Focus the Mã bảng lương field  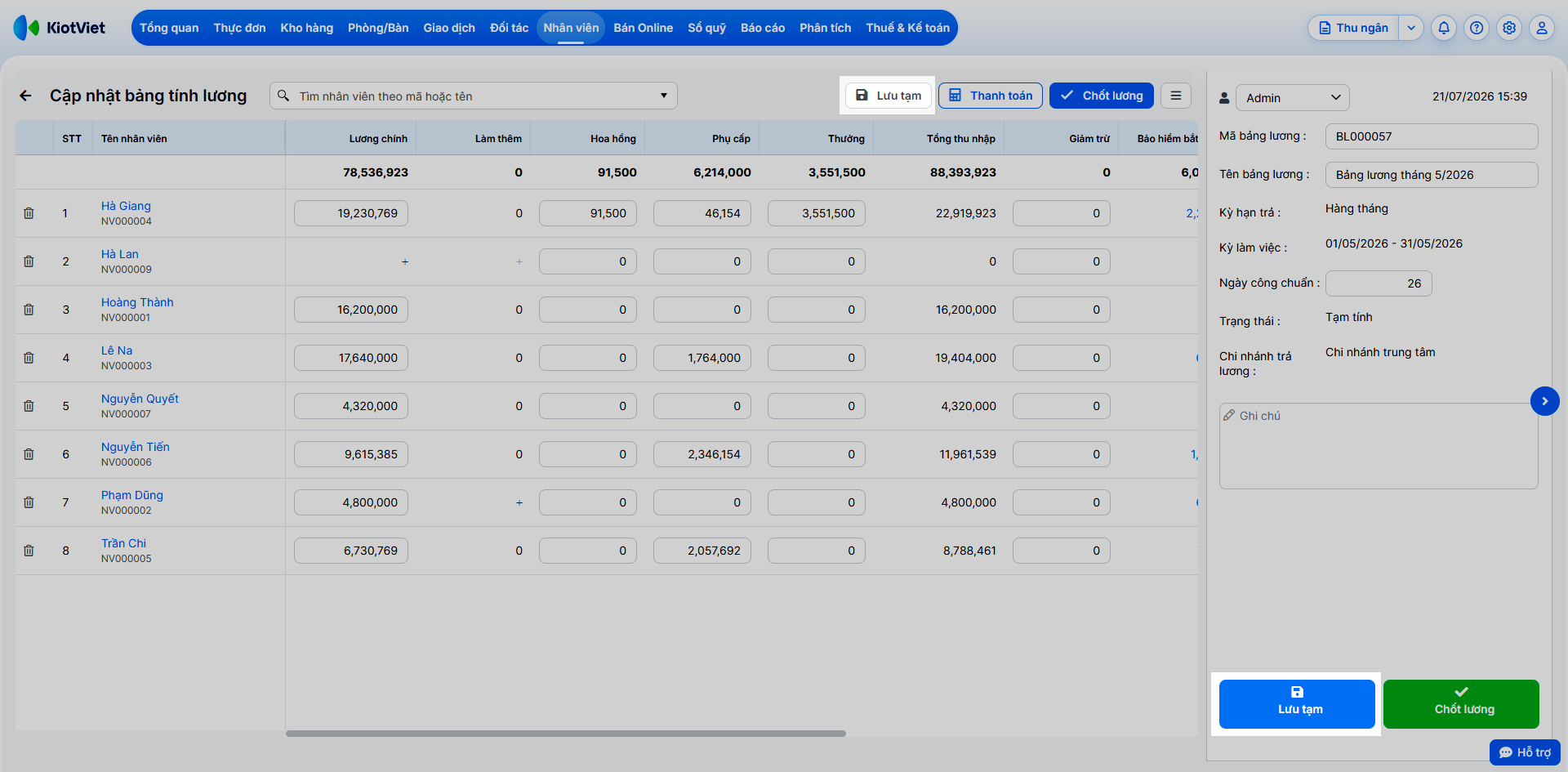click(x=1432, y=136)
